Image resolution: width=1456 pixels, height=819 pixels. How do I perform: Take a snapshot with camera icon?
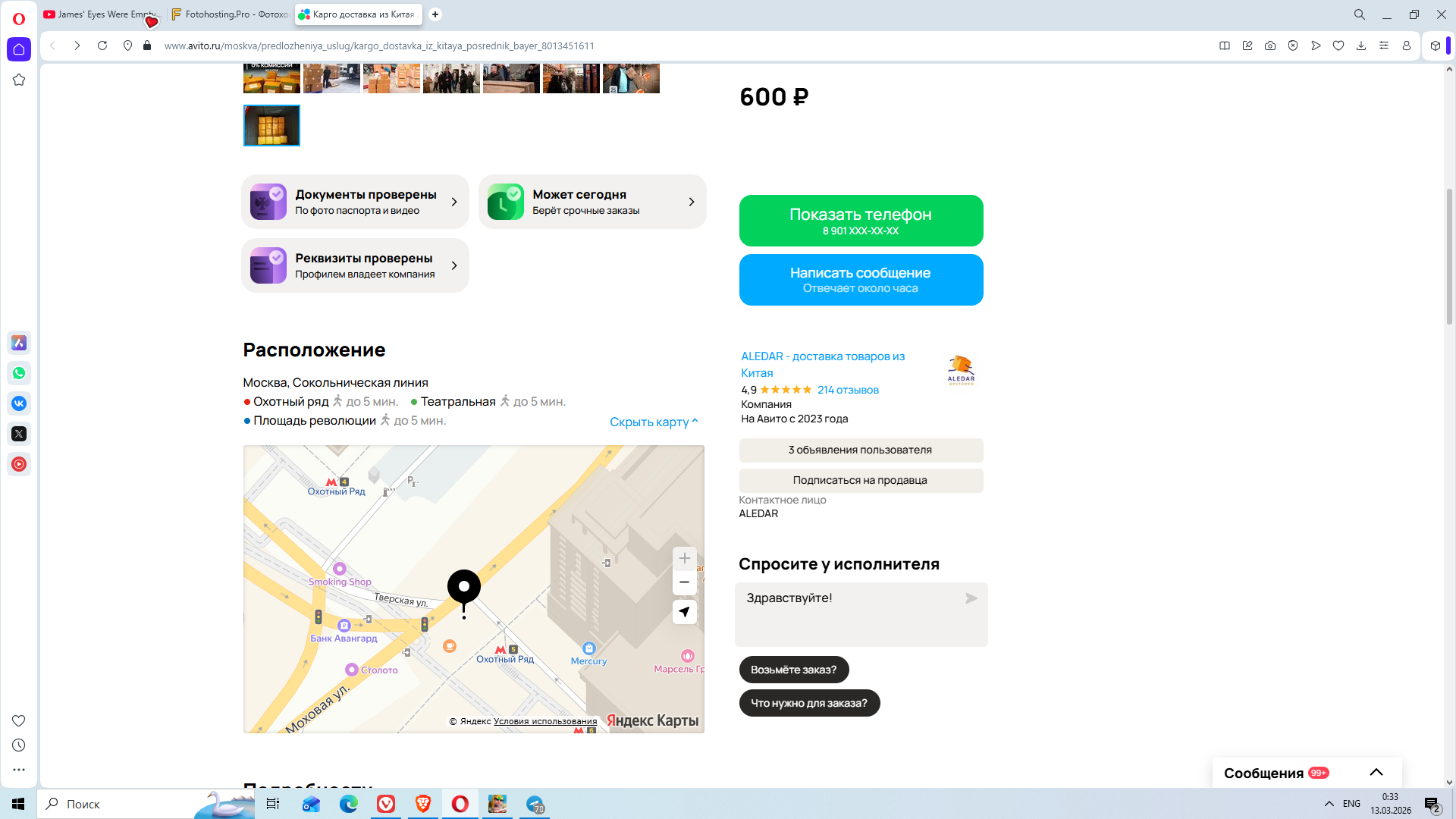point(1269,45)
